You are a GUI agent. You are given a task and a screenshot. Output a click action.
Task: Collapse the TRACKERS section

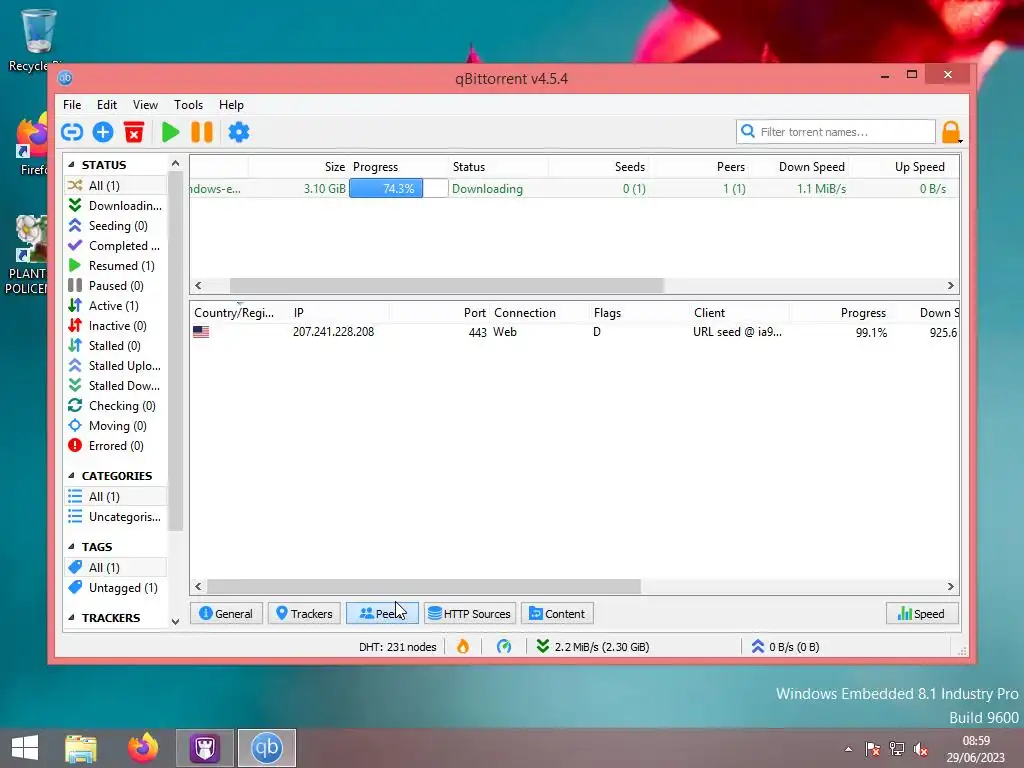71,618
